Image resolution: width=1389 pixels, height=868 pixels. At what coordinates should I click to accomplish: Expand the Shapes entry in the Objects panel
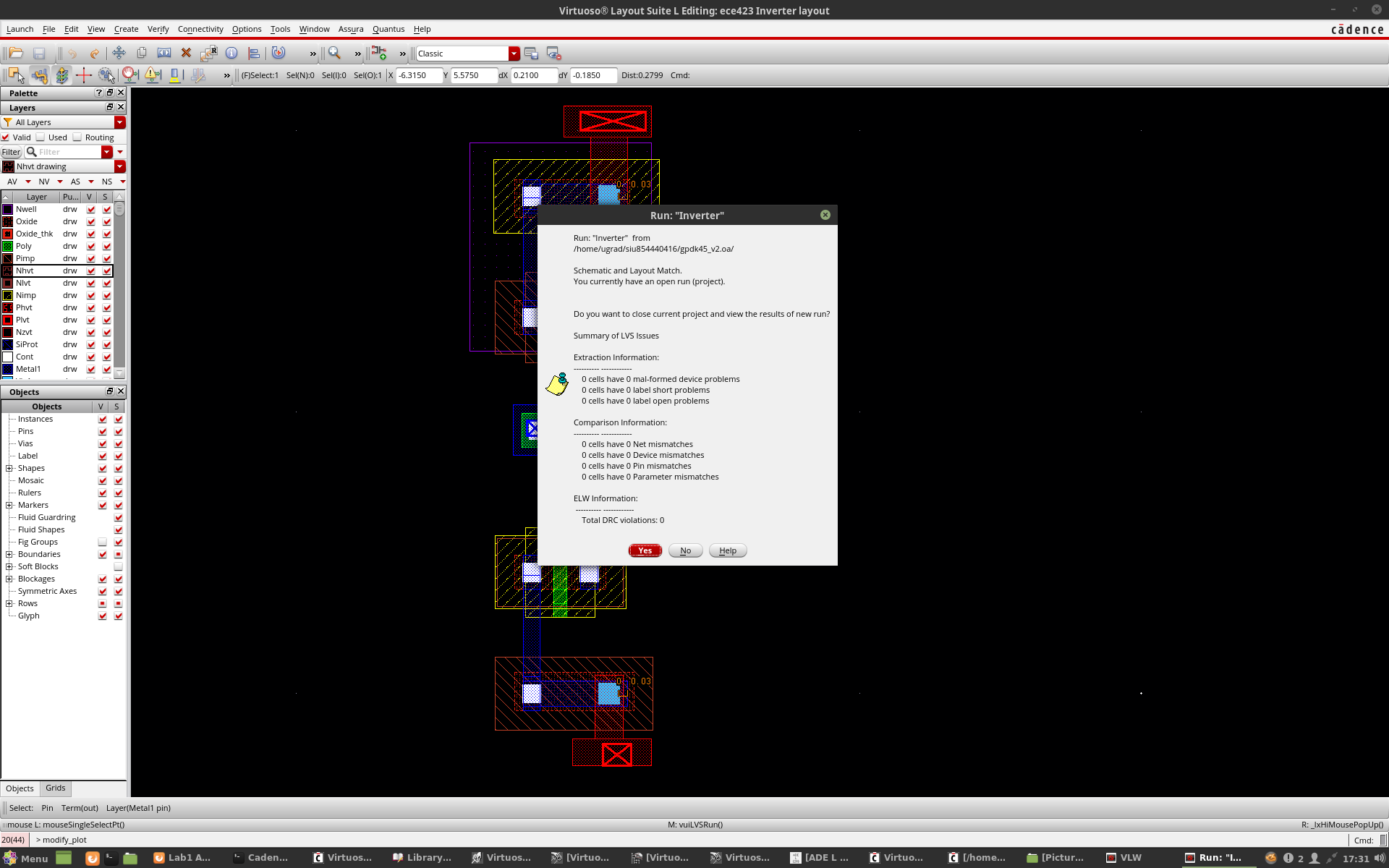[x=9, y=468]
